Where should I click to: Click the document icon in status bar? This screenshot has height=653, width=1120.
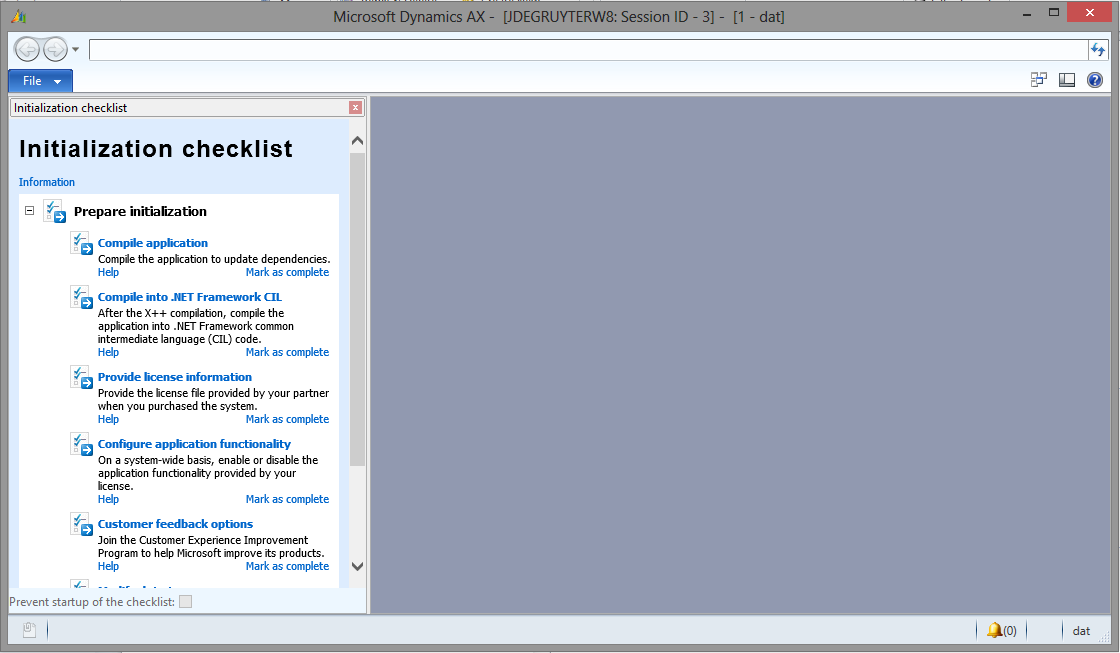click(x=29, y=630)
